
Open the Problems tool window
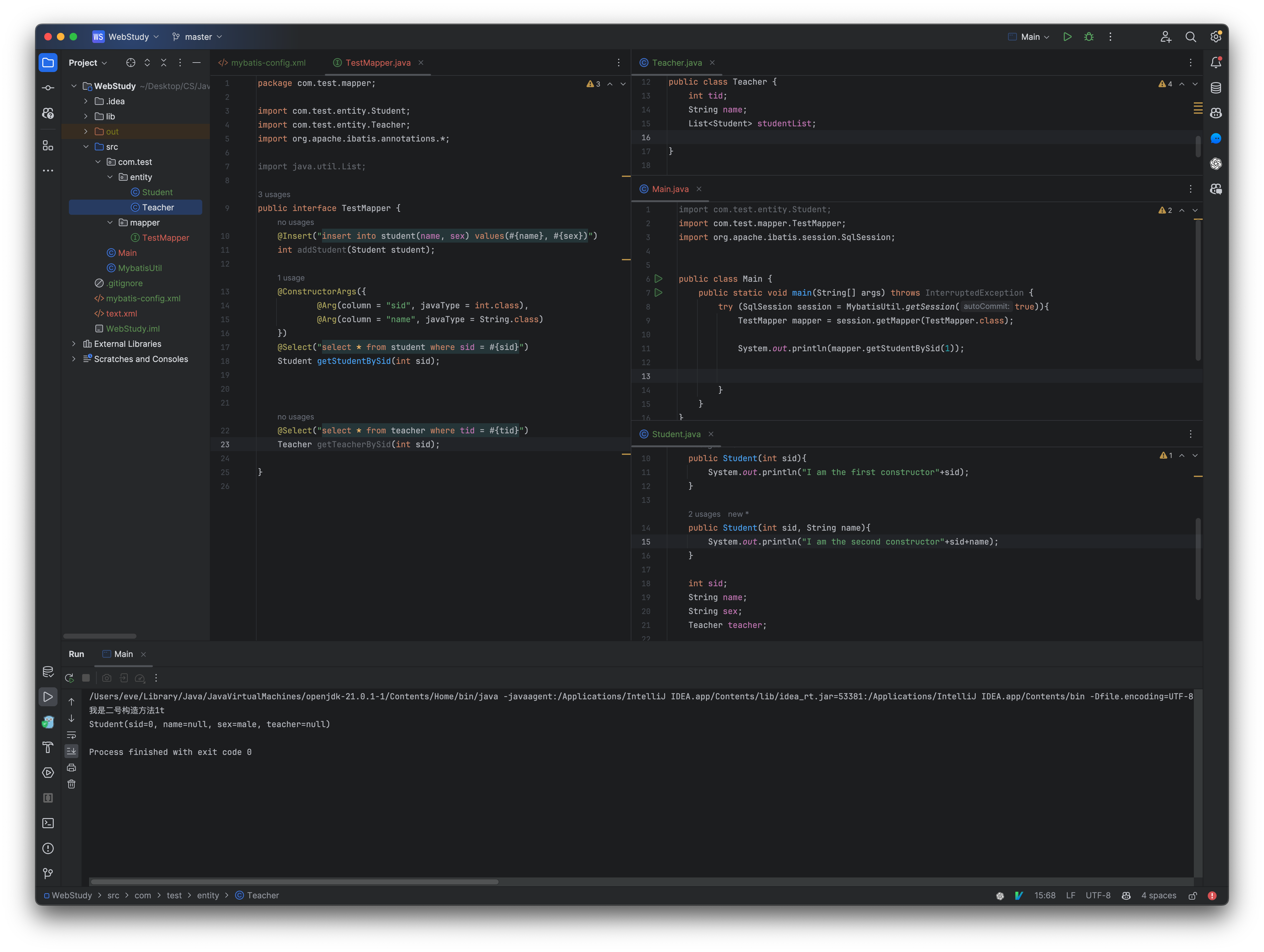[x=48, y=849]
